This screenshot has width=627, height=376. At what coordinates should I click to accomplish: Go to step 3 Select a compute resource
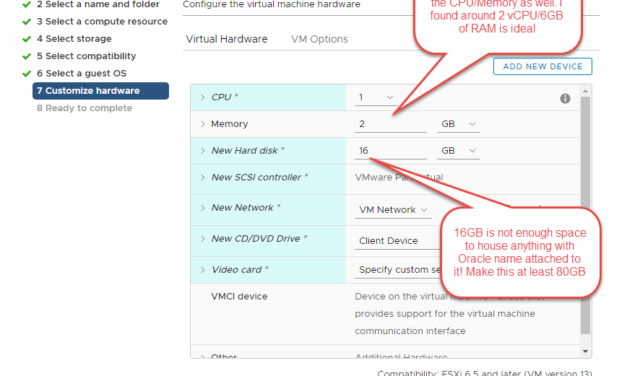pos(102,22)
